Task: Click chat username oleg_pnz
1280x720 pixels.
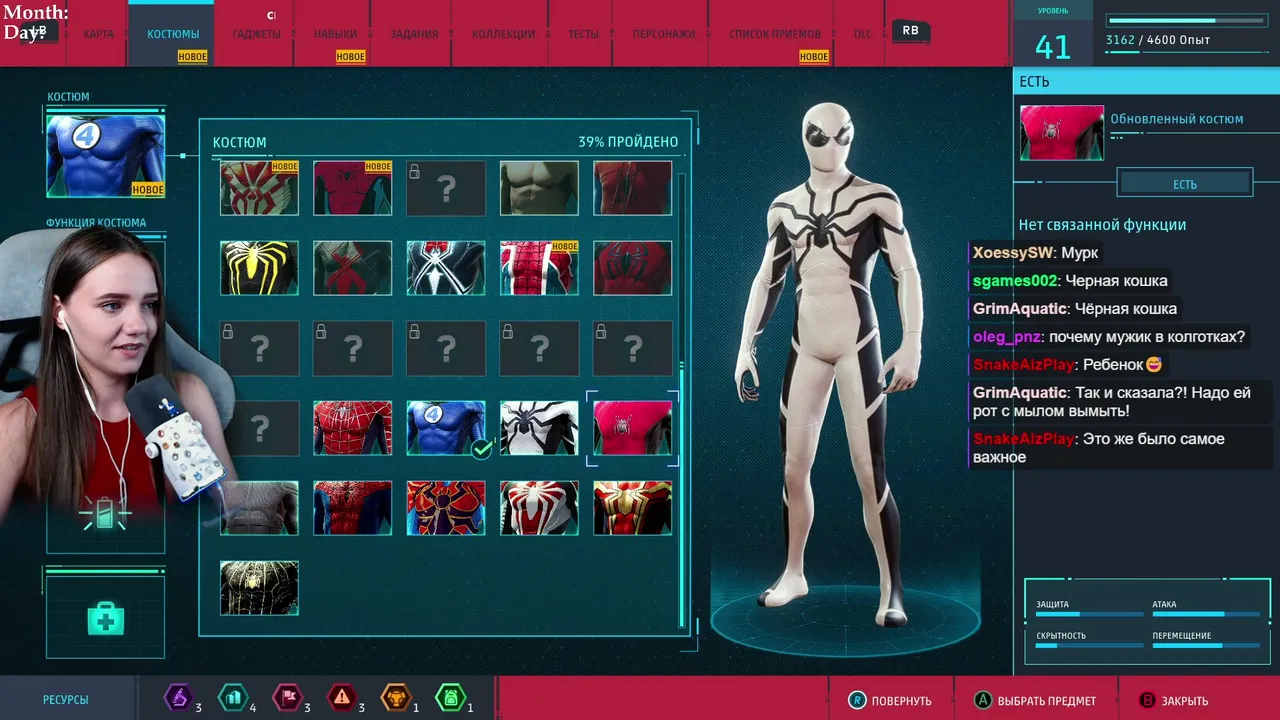Action: click(x=1007, y=337)
